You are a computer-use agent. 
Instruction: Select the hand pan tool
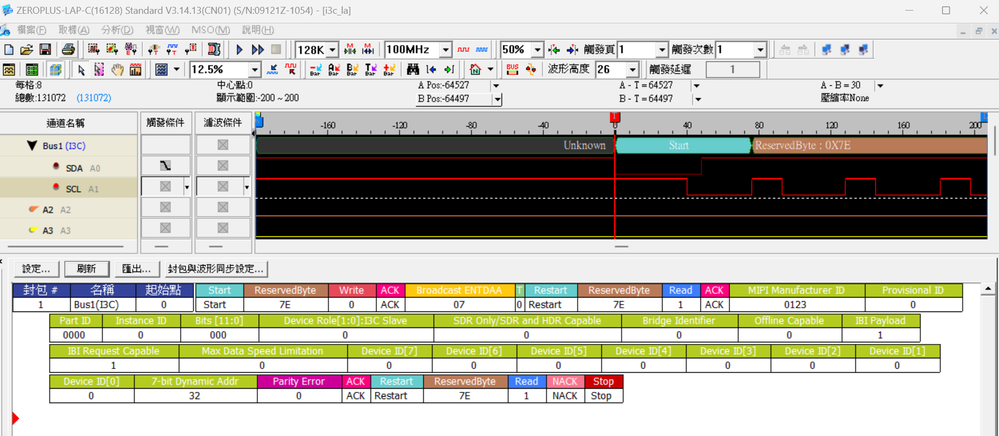[x=118, y=70]
